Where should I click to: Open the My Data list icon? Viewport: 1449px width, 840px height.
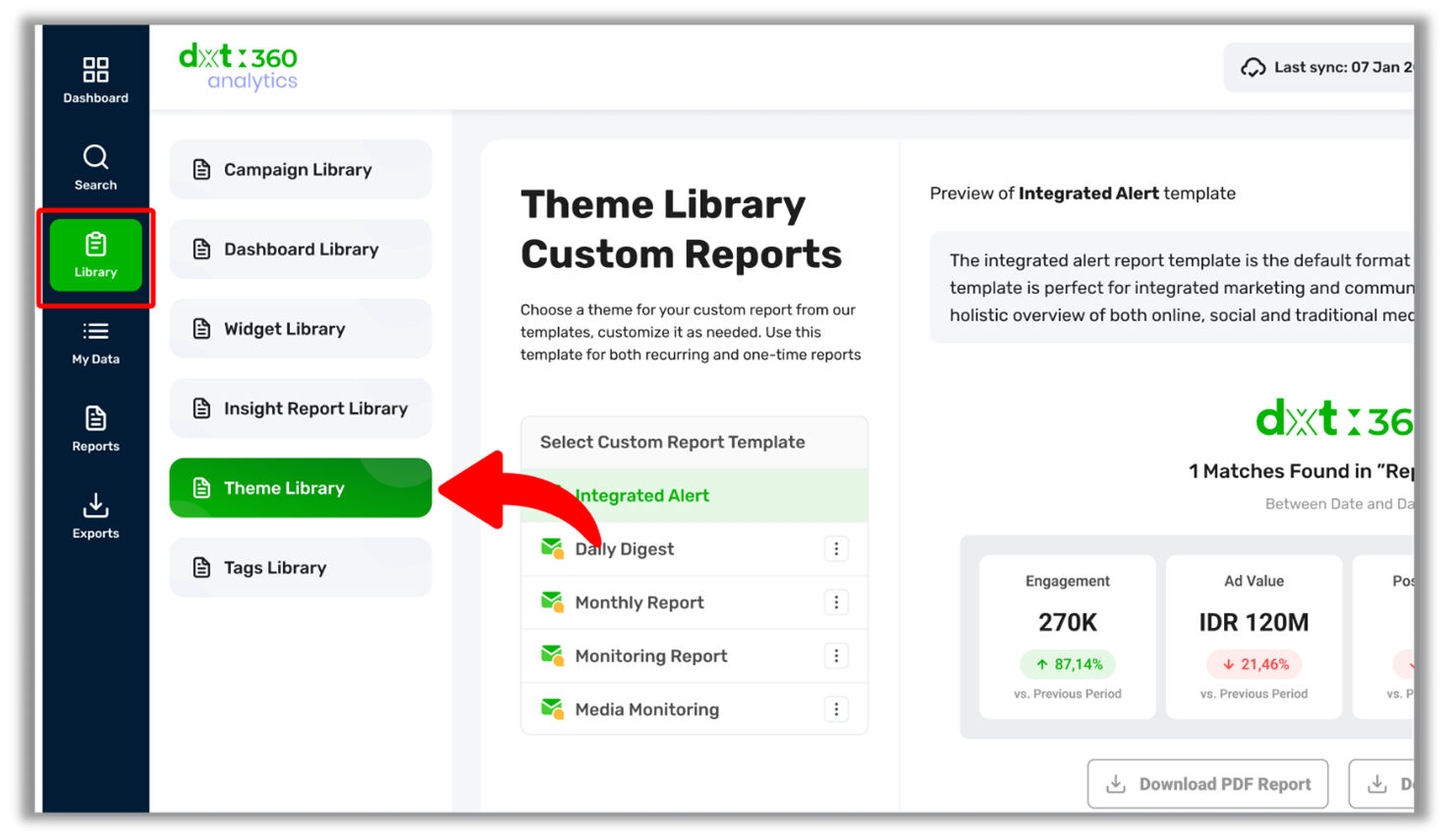point(95,331)
